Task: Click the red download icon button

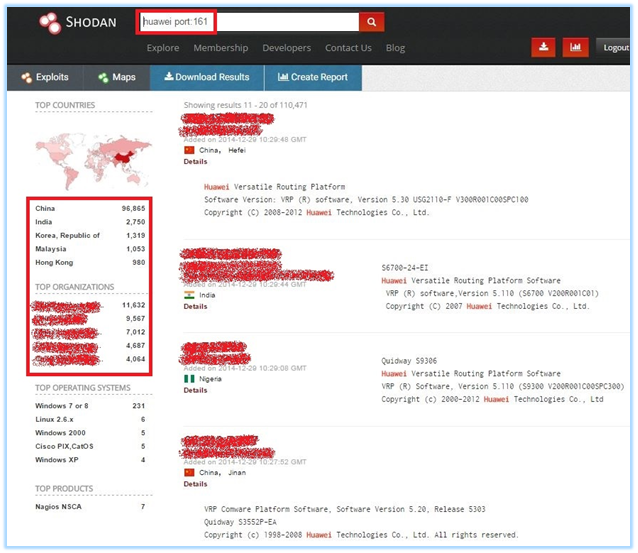Action: [x=543, y=47]
